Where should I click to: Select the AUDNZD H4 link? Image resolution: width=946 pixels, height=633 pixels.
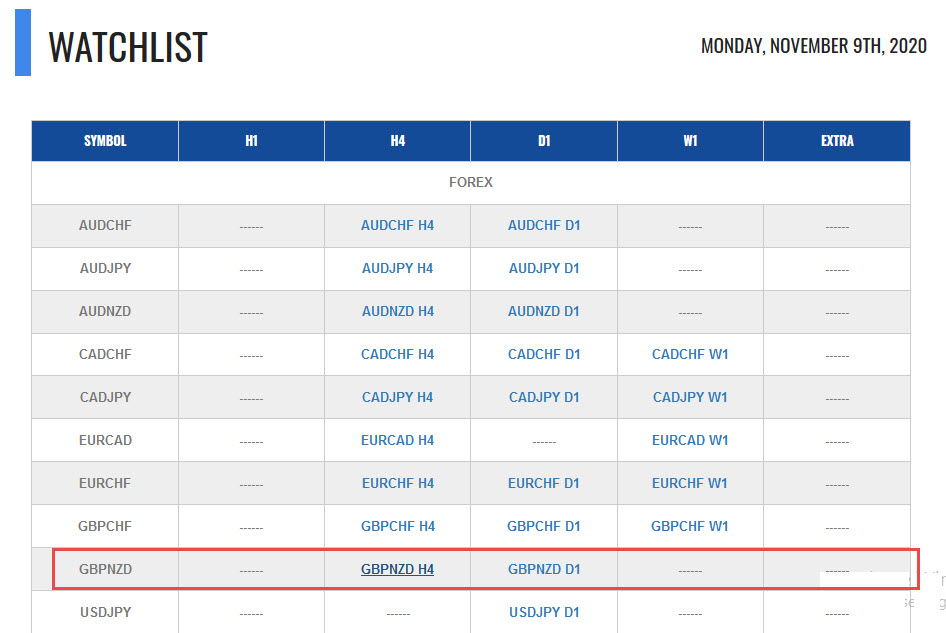pyautogui.click(x=398, y=311)
